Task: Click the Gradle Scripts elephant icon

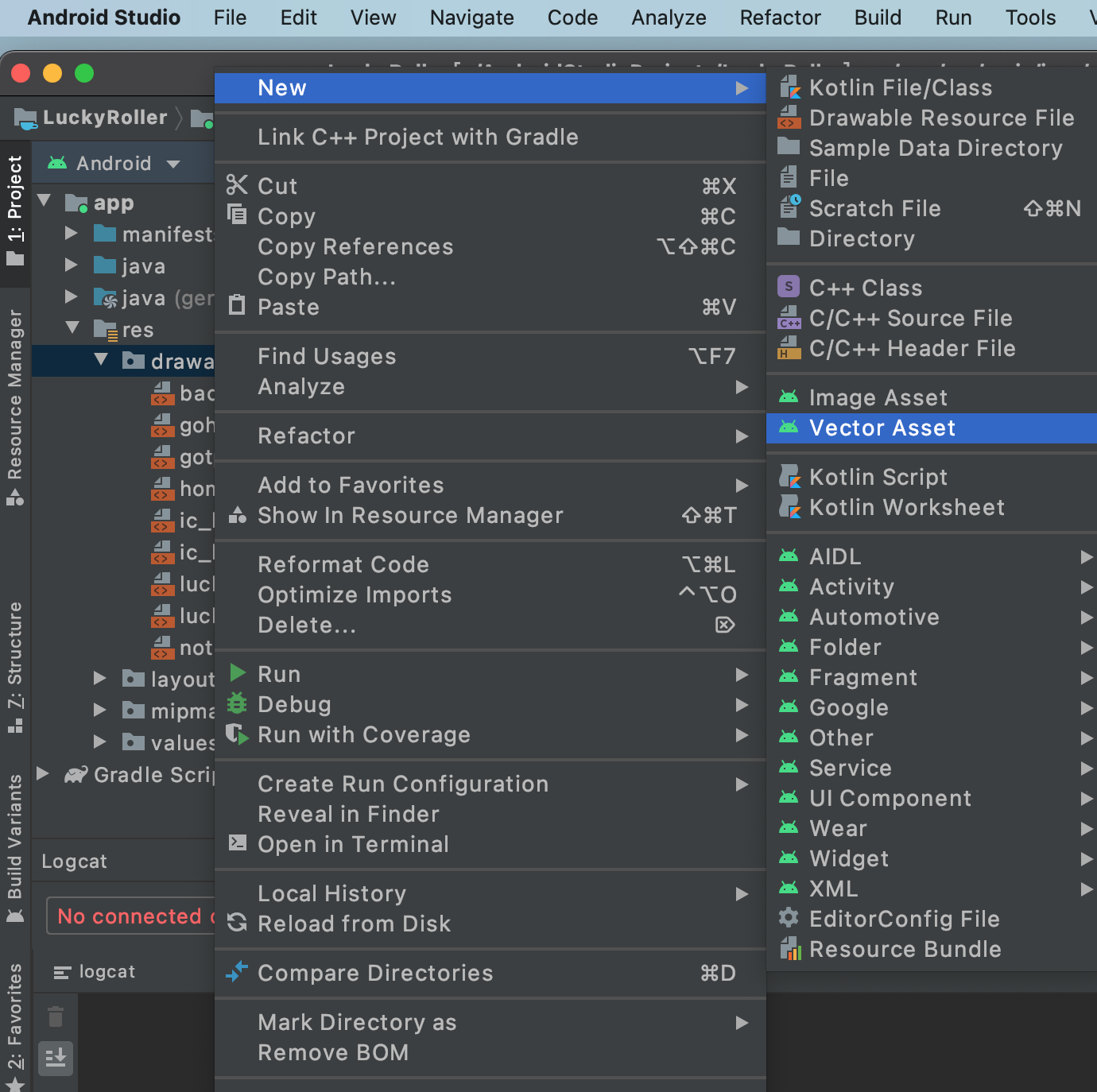Action: 76,774
